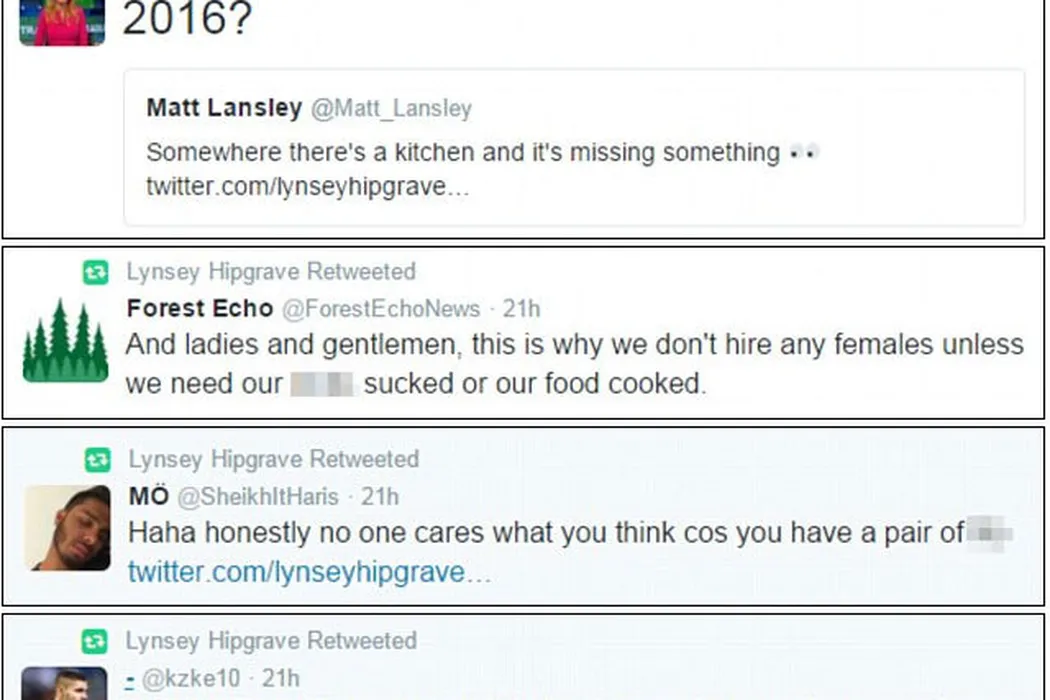1050x700 pixels.
Task: Open Forest Echo's pine tree avatar
Action: (65, 340)
